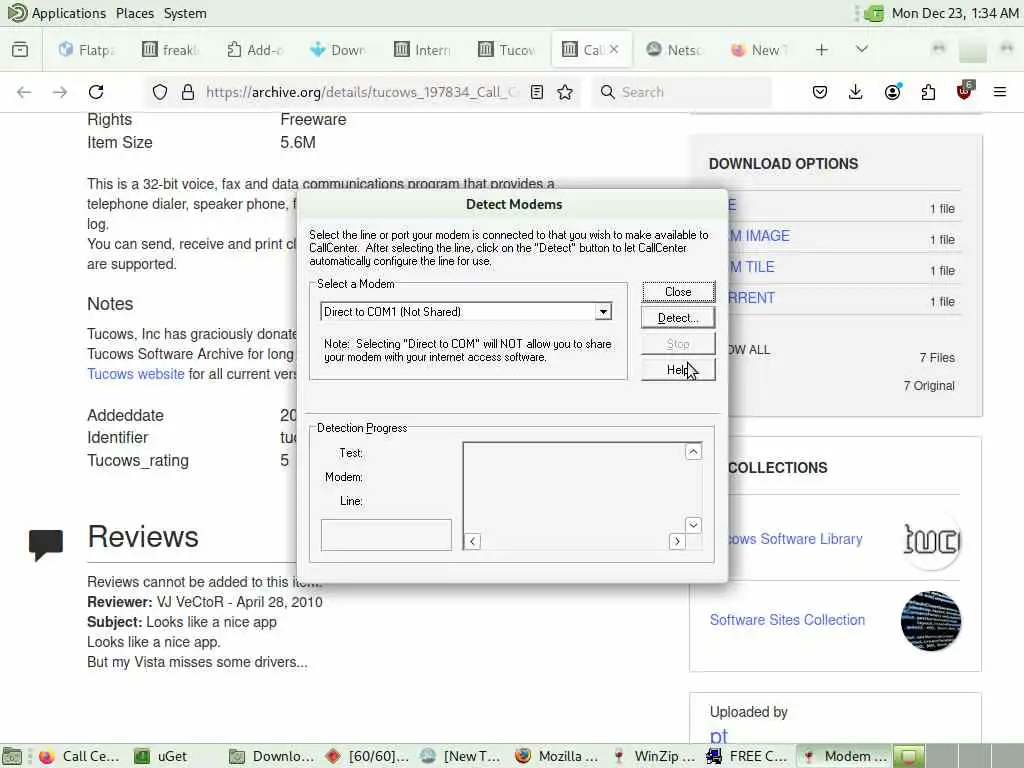The height and width of the screenshot is (768, 1024).
Task: Switch to the Flatpak tab
Action: click(x=87, y=50)
